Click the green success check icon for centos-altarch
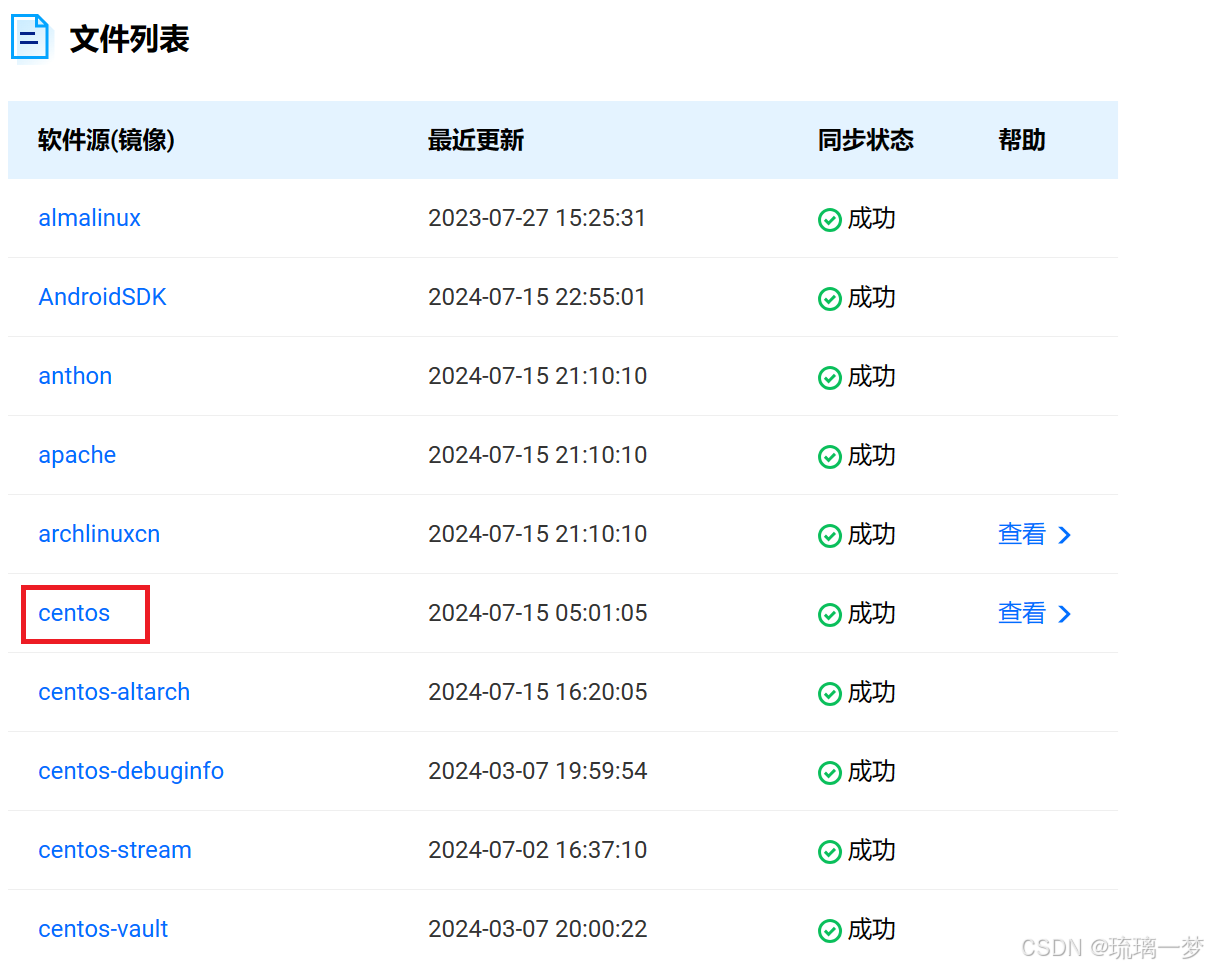 [x=829, y=694]
